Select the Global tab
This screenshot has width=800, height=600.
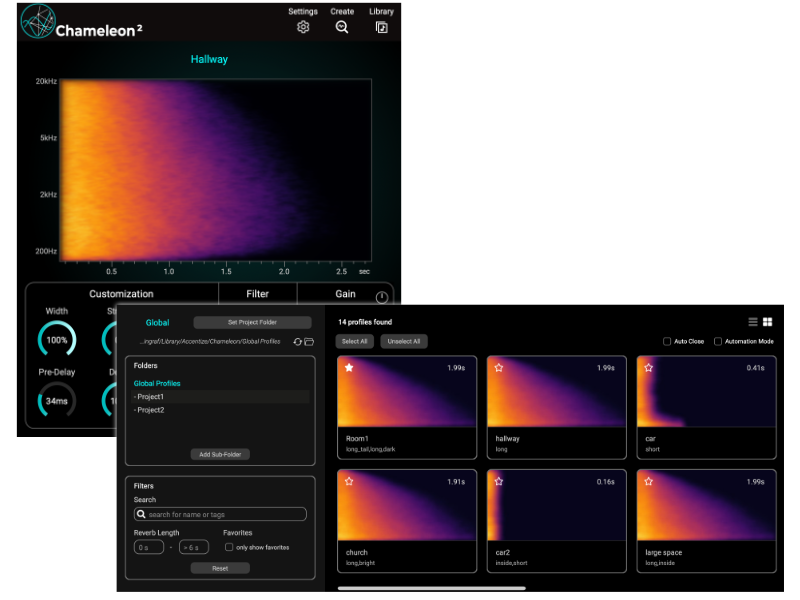tap(157, 322)
